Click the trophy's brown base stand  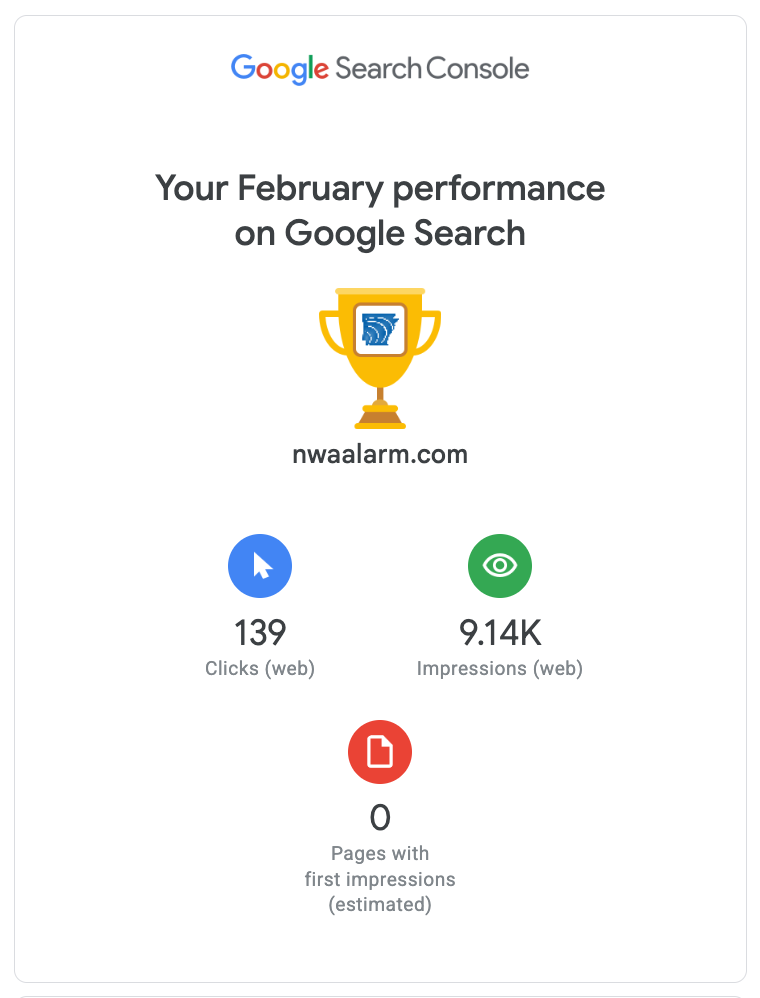pos(380,415)
